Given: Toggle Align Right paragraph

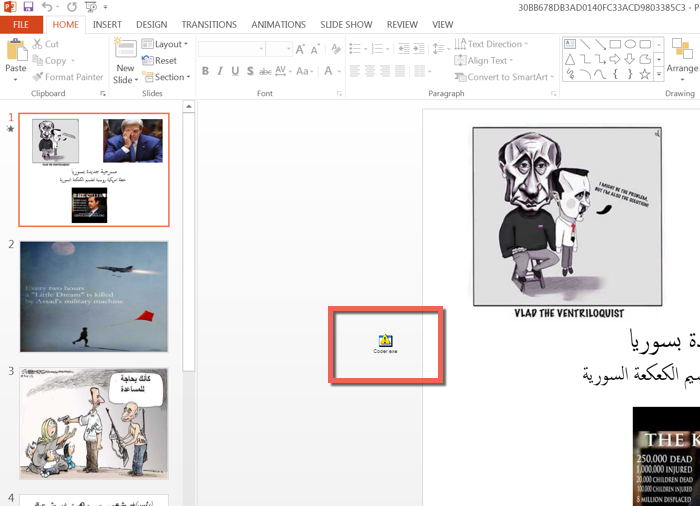Looking at the screenshot, I should click(x=385, y=71).
